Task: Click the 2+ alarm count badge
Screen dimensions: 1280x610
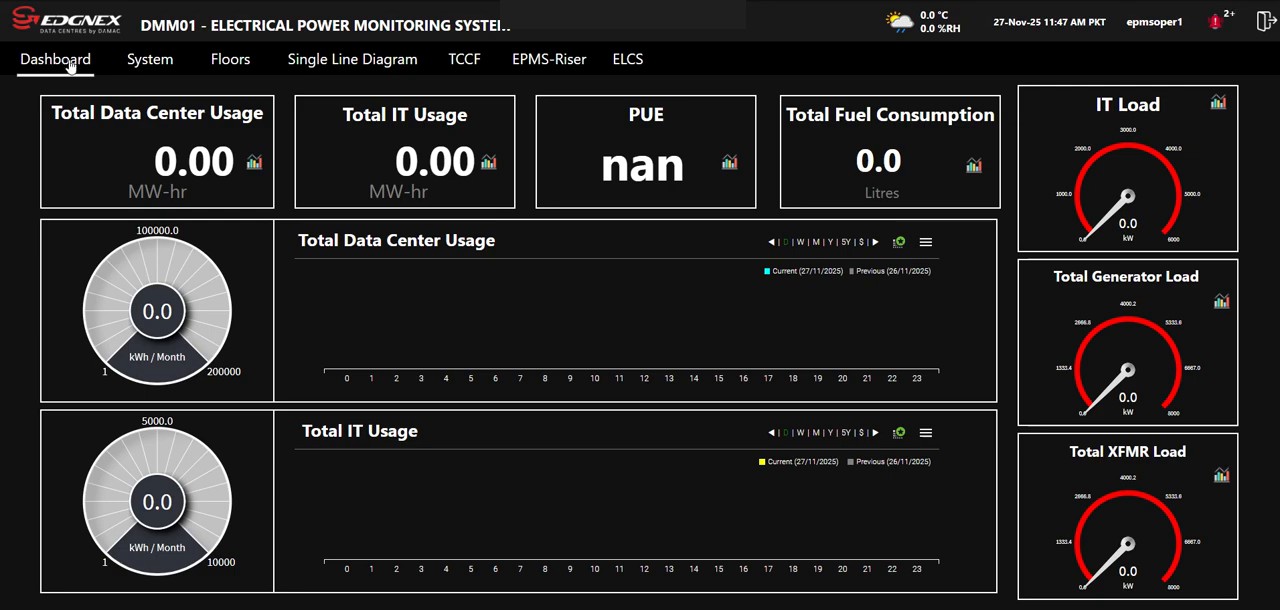Action: coord(1229,14)
